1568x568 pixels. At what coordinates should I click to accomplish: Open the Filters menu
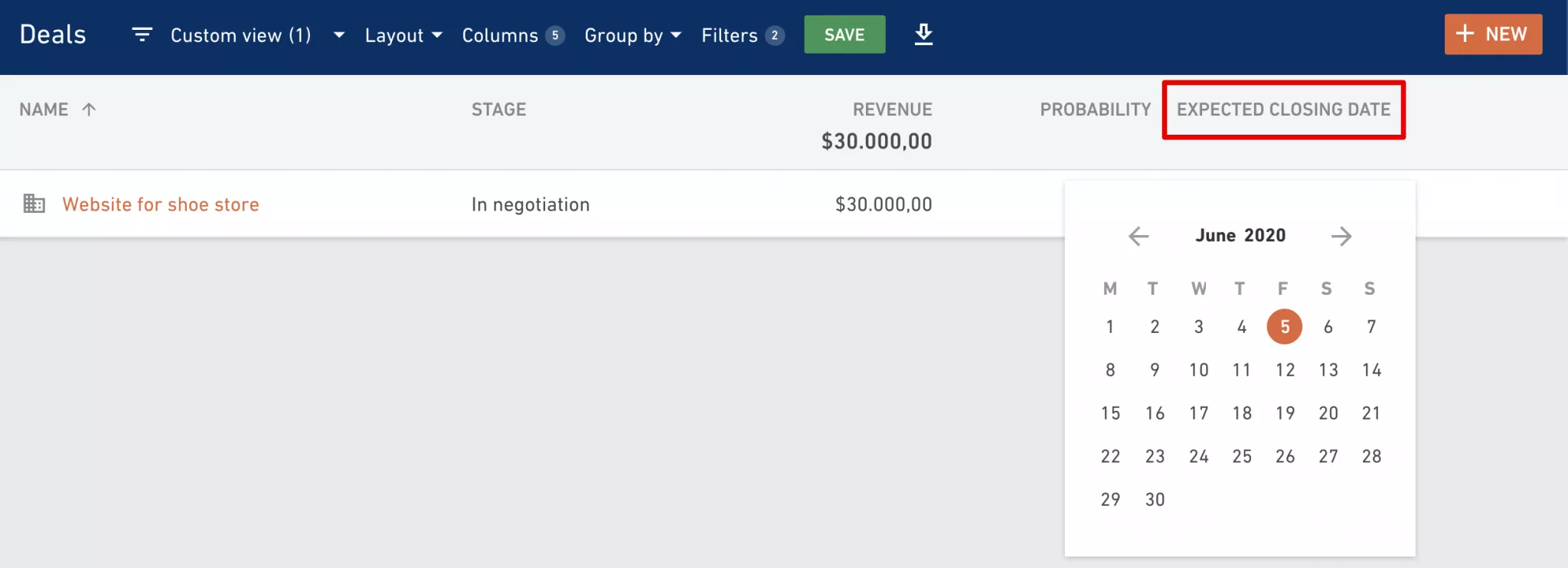(730, 35)
